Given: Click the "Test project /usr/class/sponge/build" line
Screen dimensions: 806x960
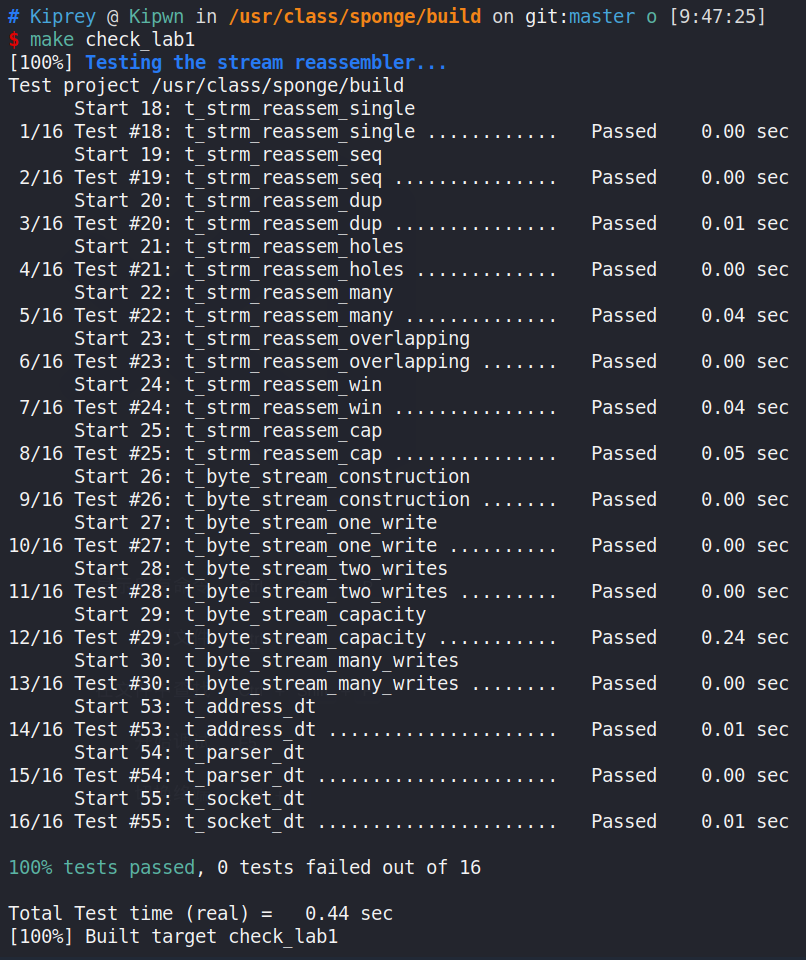Looking at the screenshot, I should 206,86.
